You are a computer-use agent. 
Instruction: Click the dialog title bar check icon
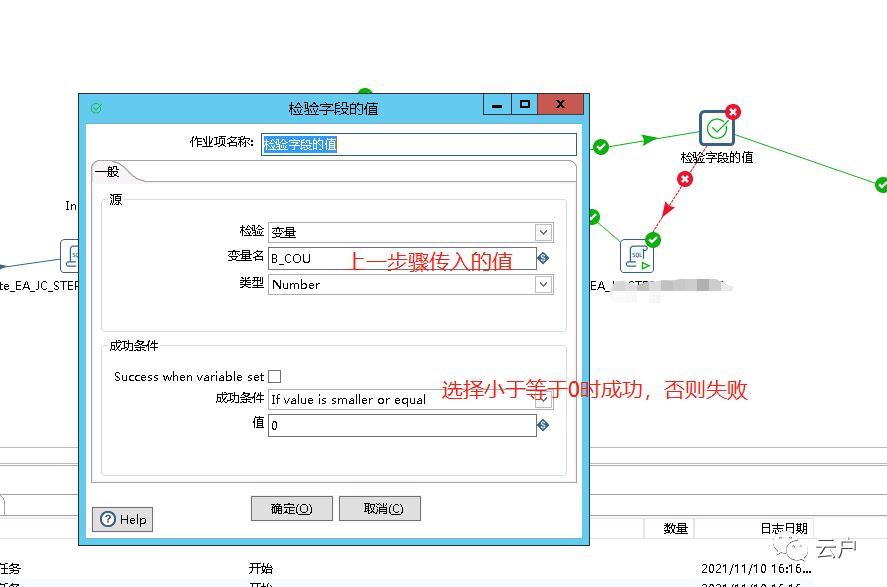click(x=96, y=108)
